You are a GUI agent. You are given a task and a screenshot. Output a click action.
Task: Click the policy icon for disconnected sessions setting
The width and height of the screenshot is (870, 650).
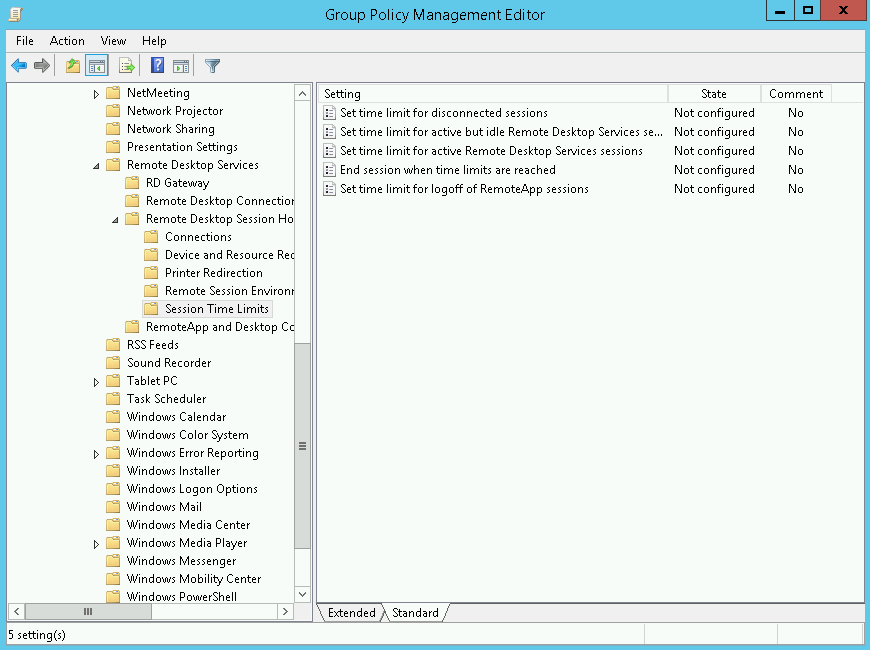(330, 113)
